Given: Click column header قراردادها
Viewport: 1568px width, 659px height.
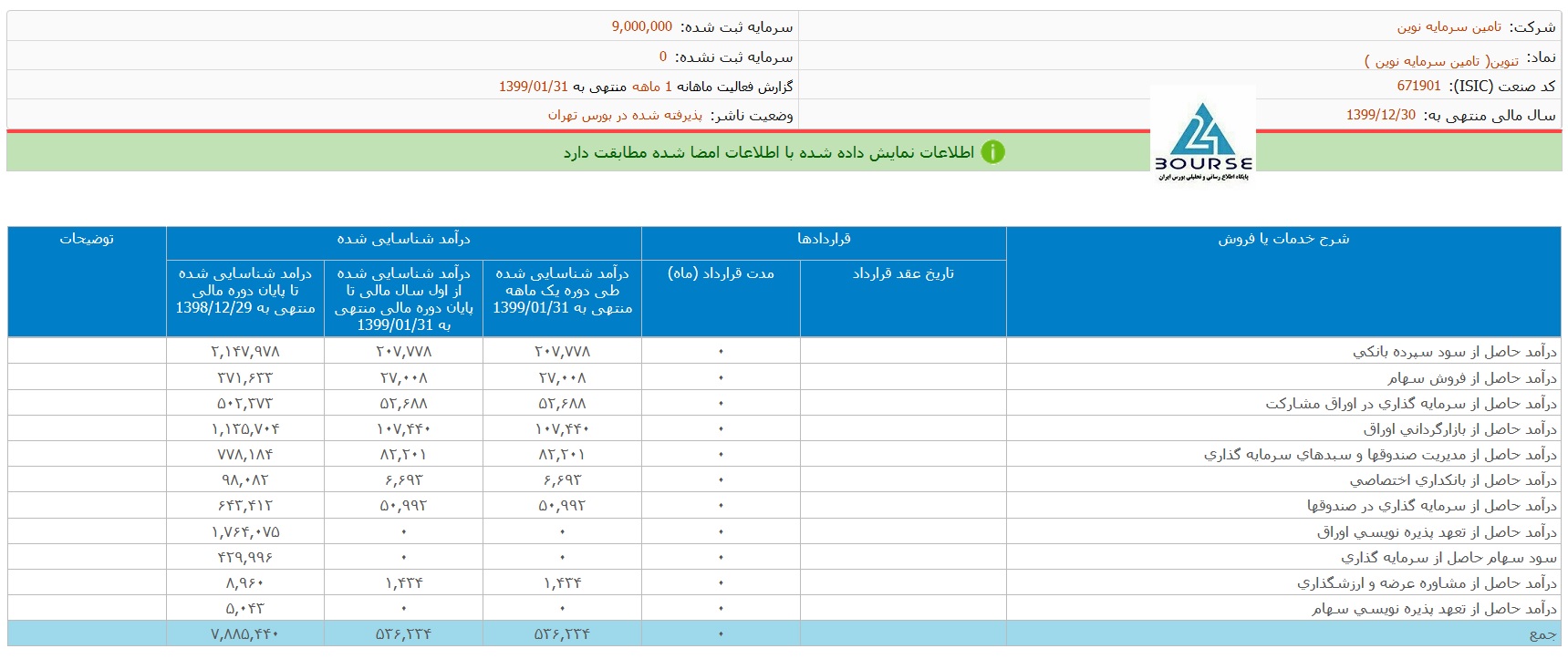Looking at the screenshot, I should pos(824,239).
